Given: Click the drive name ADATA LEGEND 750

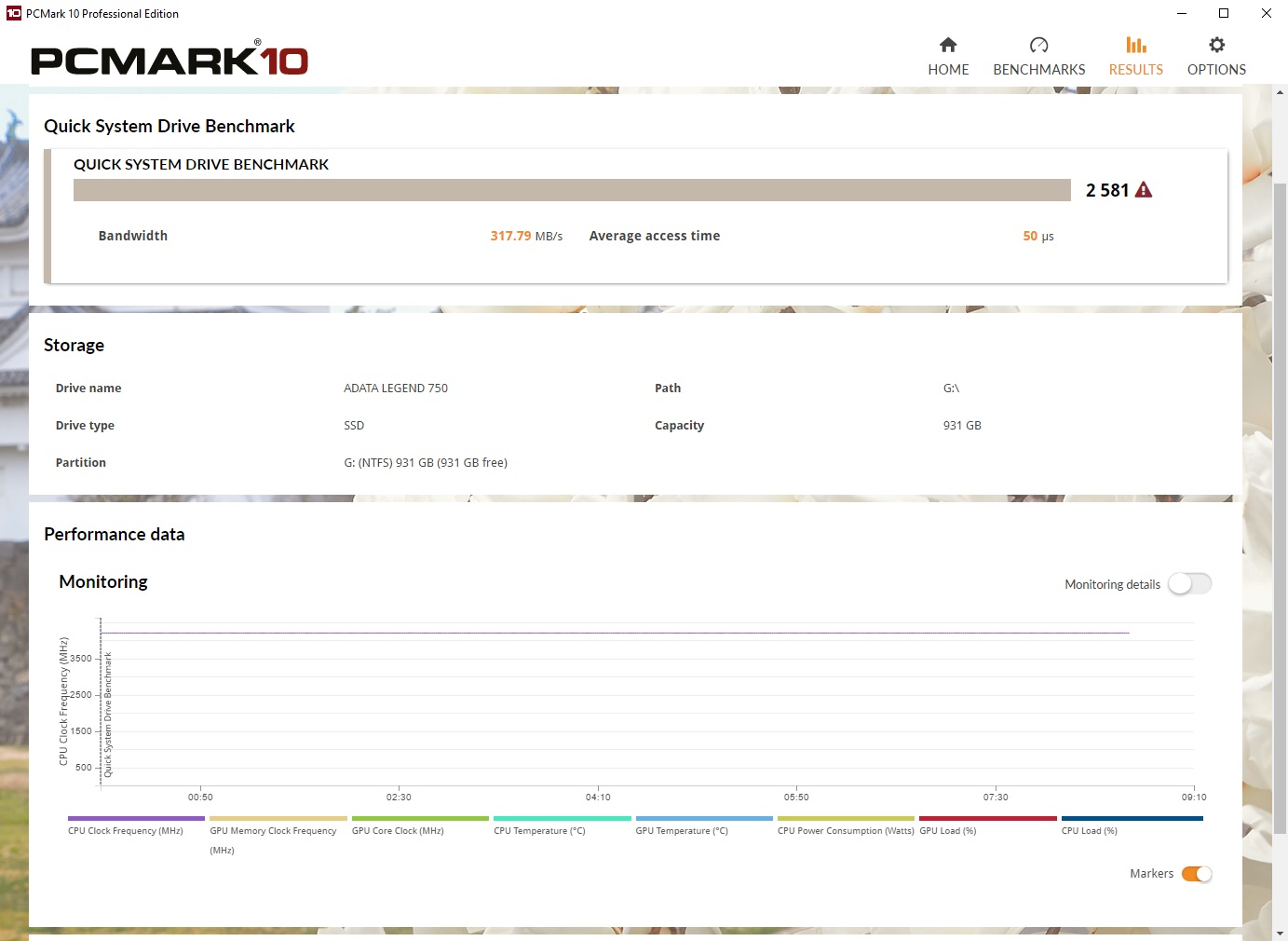Looking at the screenshot, I should [396, 389].
